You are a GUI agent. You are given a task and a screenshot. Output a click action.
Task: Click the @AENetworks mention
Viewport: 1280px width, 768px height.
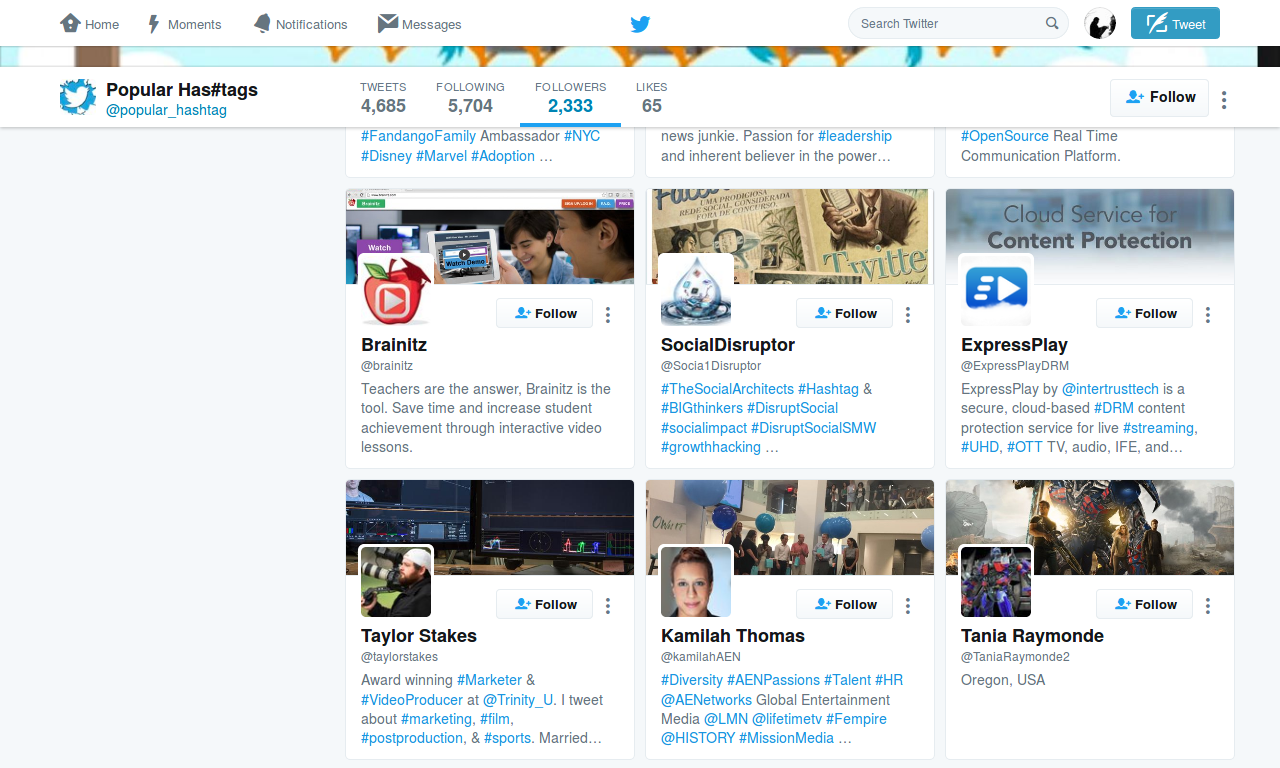point(706,700)
